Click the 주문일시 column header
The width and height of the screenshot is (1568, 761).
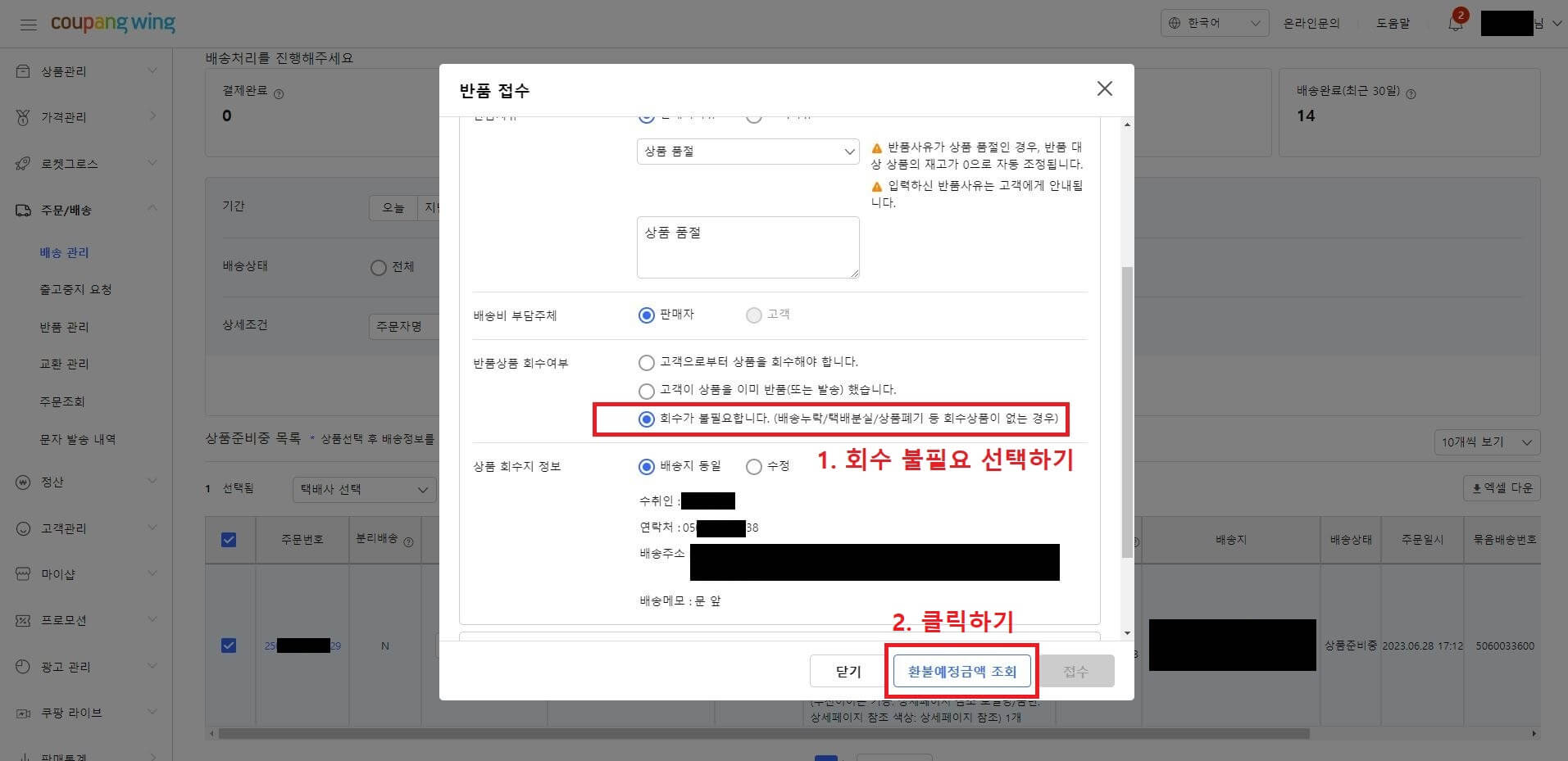pos(1422,540)
